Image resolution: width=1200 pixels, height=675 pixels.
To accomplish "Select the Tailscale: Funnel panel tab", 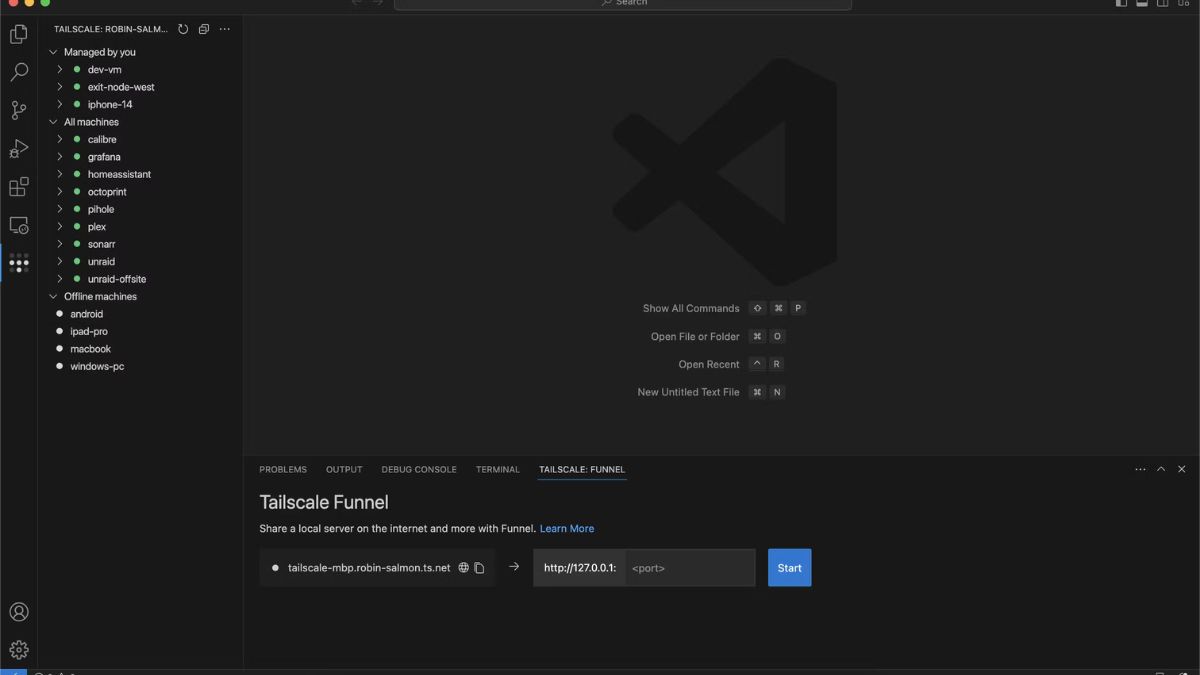I will click(582, 469).
